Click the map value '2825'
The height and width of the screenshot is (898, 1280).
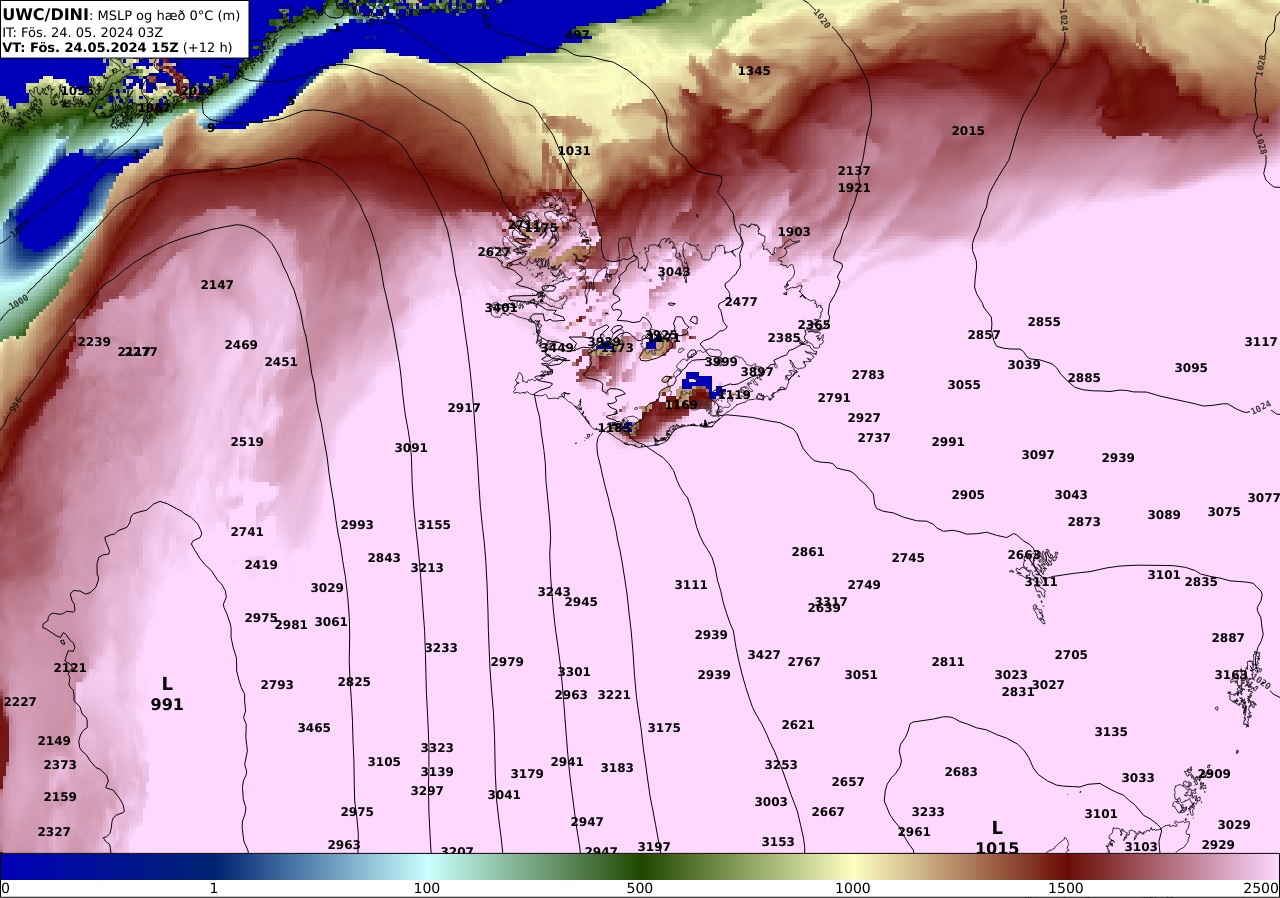[x=354, y=682]
